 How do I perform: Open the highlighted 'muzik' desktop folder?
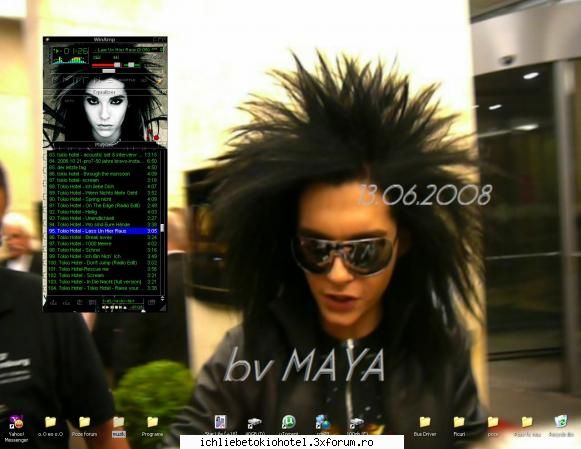point(119,426)
